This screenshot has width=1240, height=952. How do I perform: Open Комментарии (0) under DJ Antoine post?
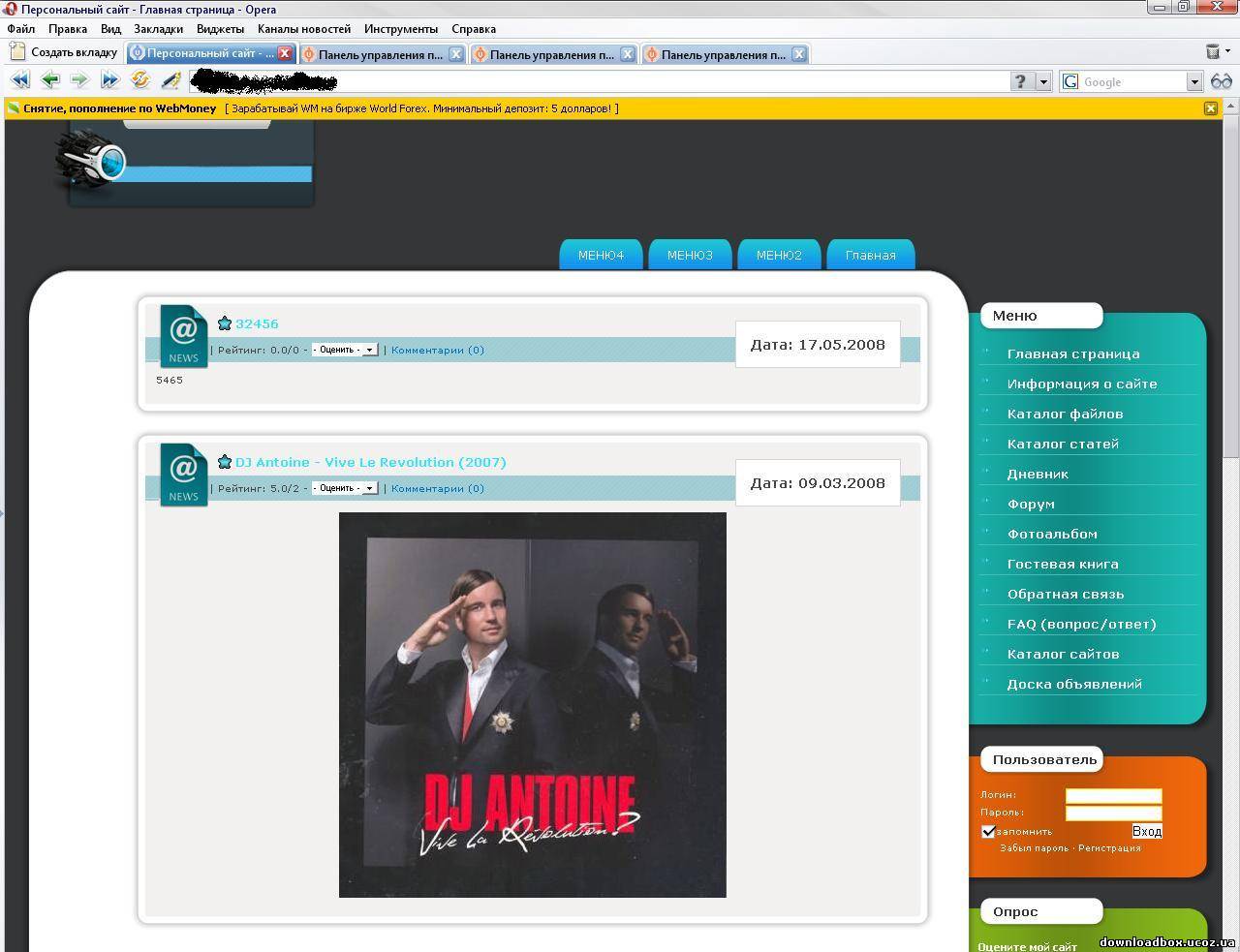pos(438,488)
